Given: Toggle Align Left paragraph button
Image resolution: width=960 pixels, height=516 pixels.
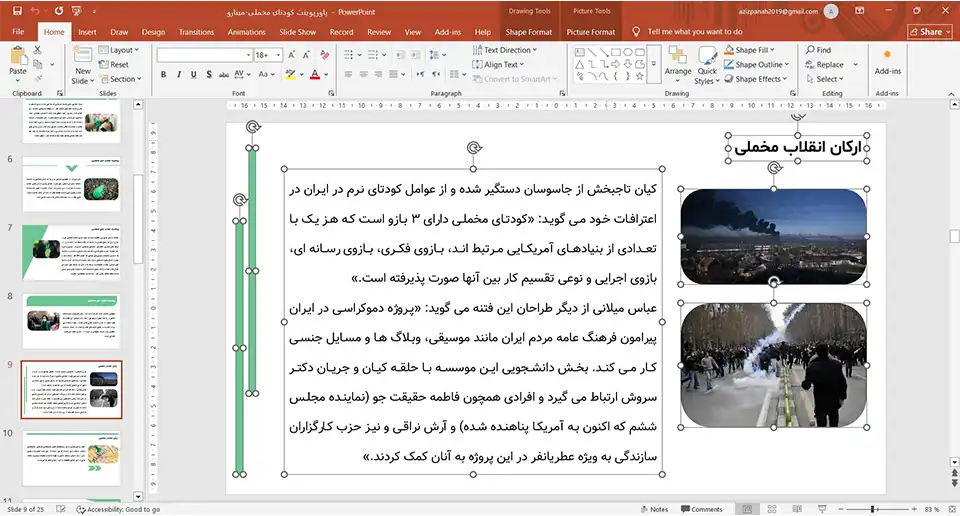Looking at the screenshot, I should (x=348, y=74).
